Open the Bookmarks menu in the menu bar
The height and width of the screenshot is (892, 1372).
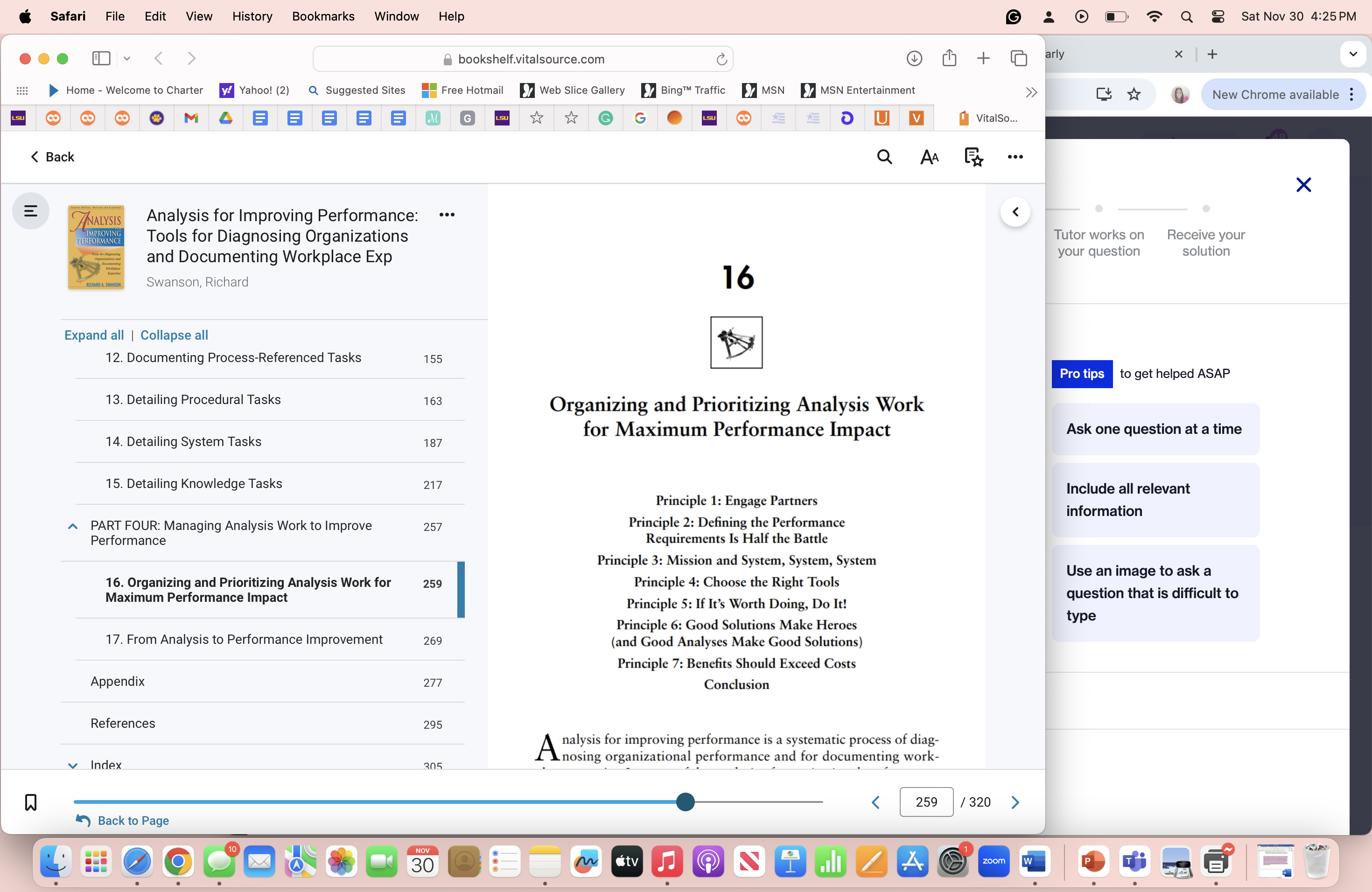coord(323,16)
